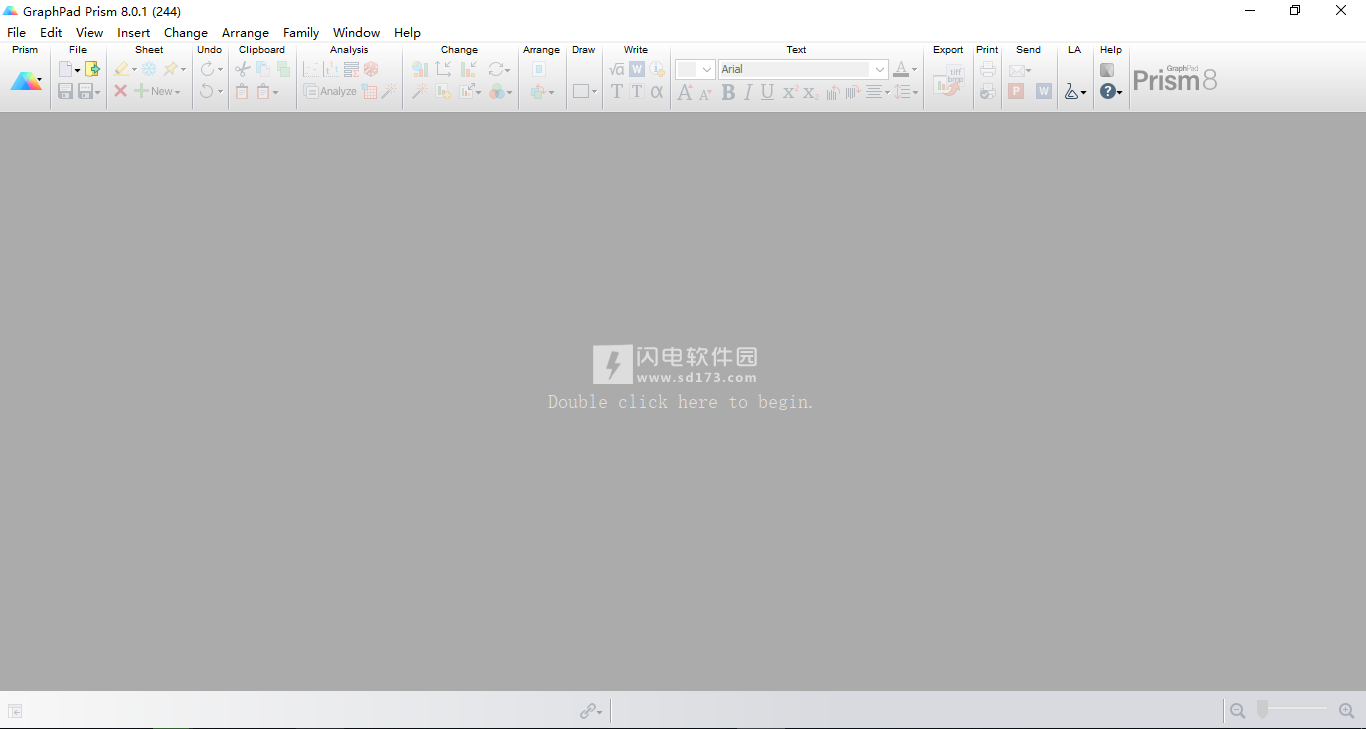Click the gray square icon under Help

tap(1107, 69)
